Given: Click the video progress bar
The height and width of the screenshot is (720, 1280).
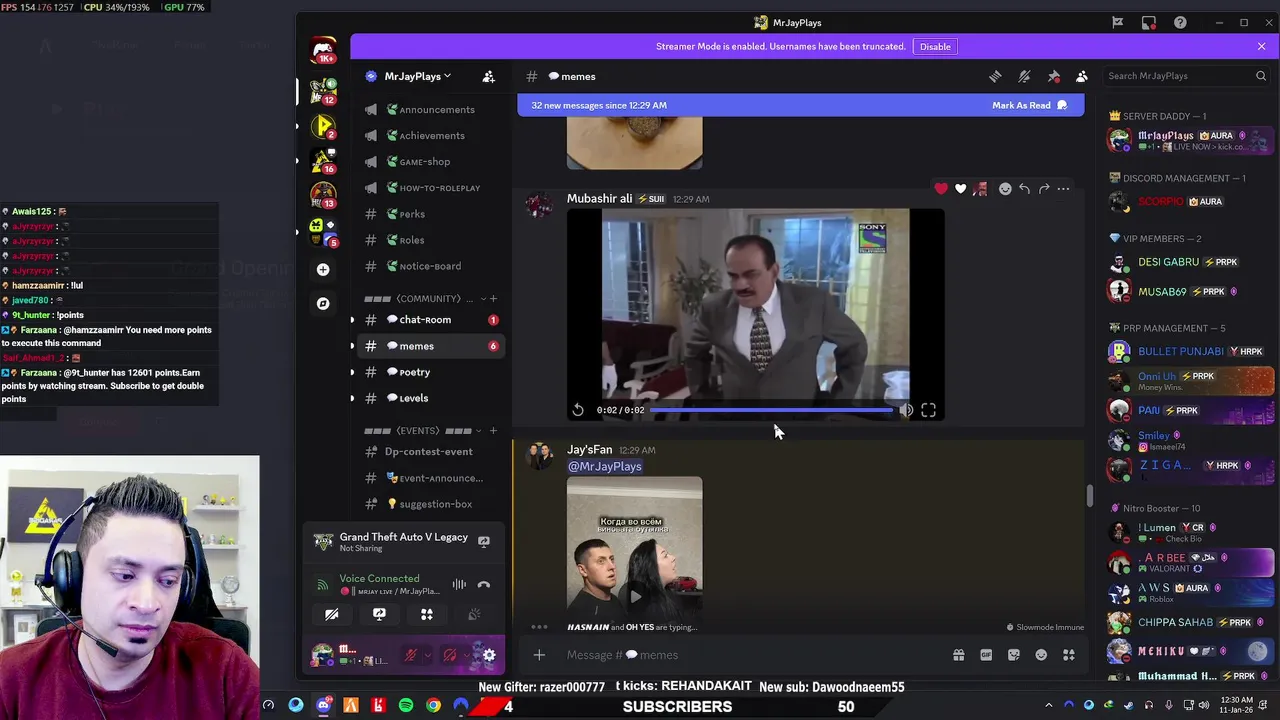Looking at the screenshot, I should point(771,410).
